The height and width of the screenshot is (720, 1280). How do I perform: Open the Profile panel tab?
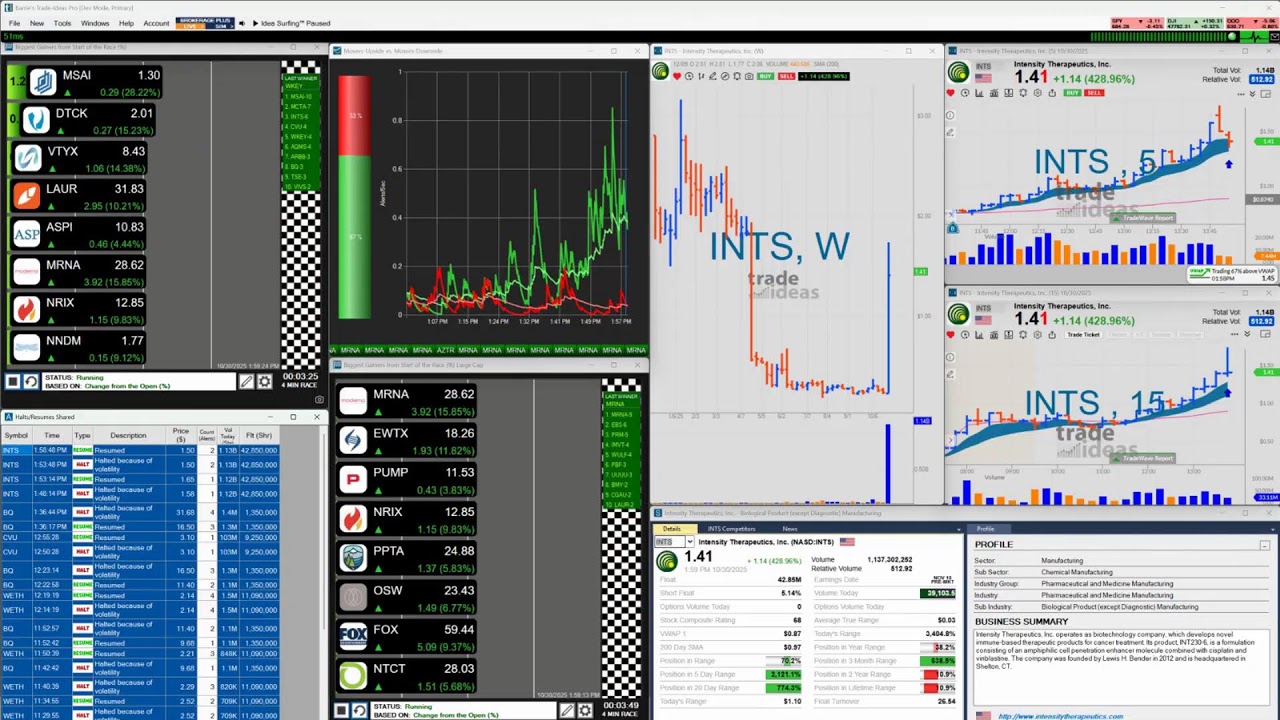click(986, 528)
